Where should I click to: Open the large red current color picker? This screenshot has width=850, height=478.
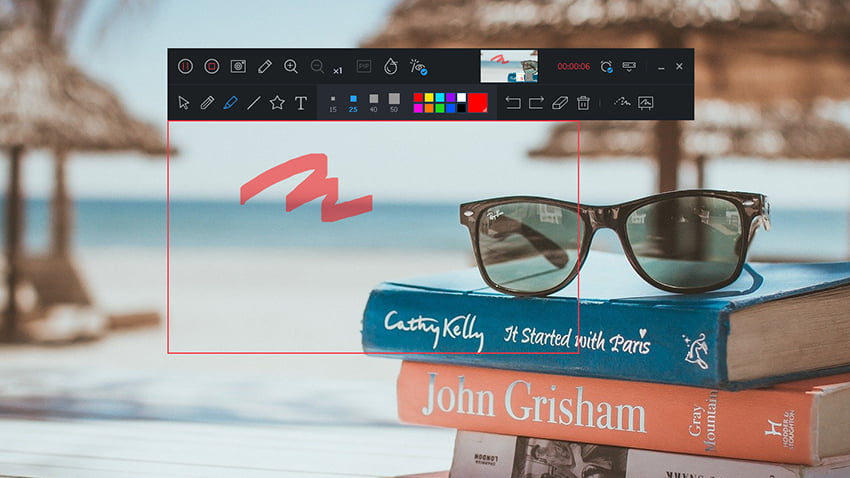tap(478, 102)
